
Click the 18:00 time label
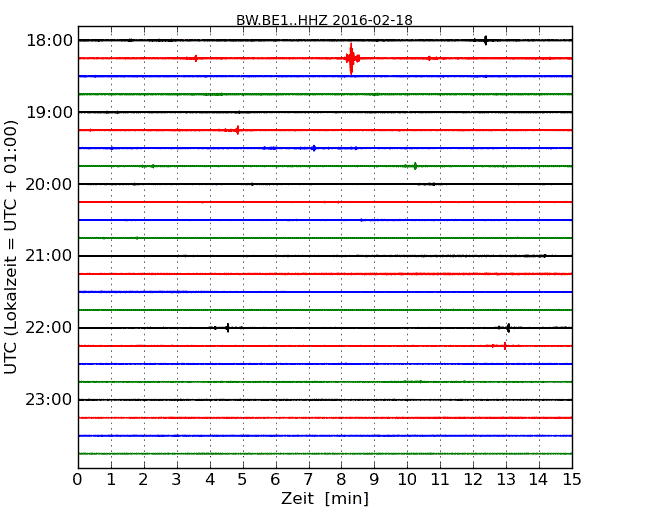click(49, 41)
